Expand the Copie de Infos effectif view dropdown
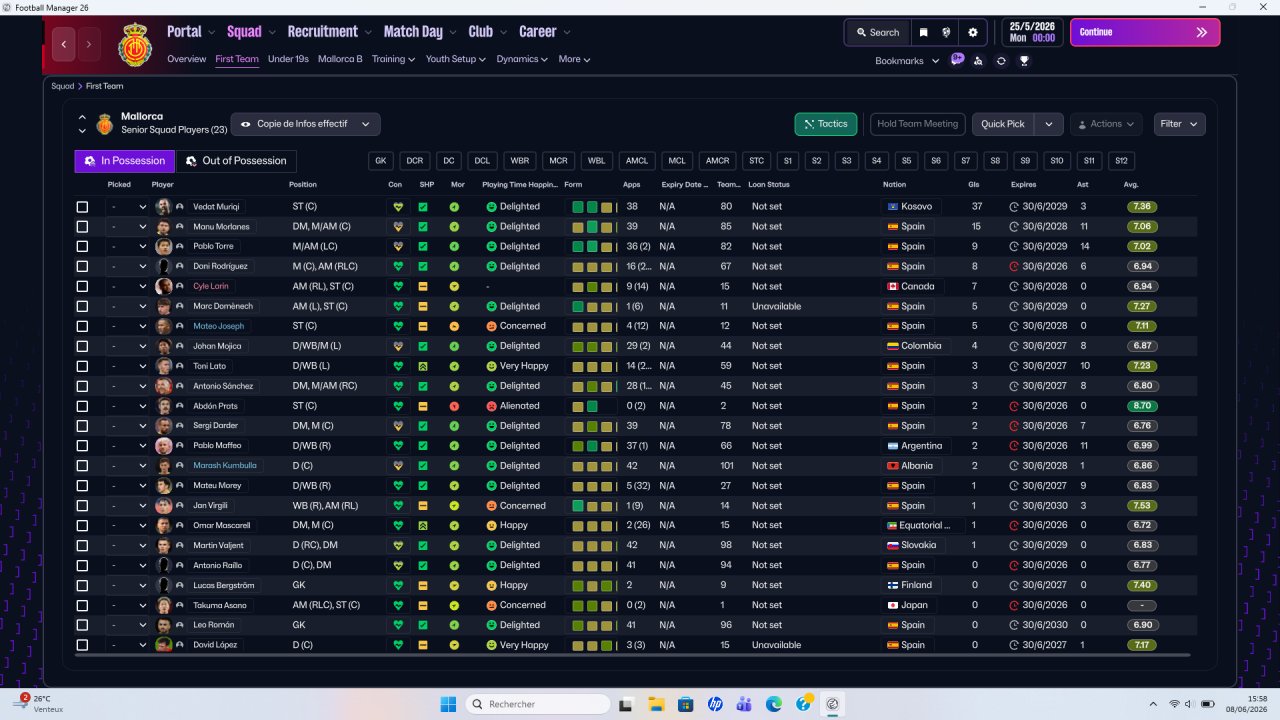This screenshot has width=1280, height=720. click(x=306, y=124)
